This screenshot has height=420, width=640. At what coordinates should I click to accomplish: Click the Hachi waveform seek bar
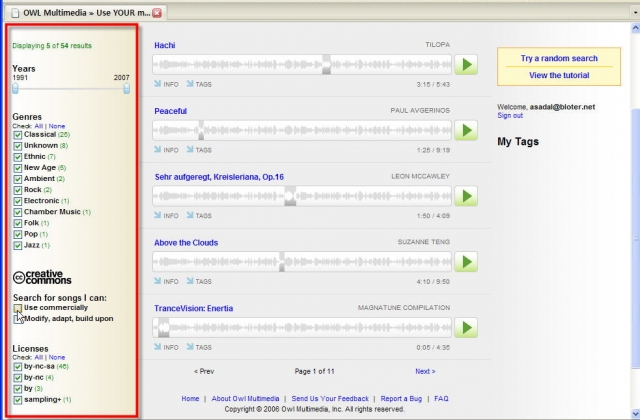(300, 65)
